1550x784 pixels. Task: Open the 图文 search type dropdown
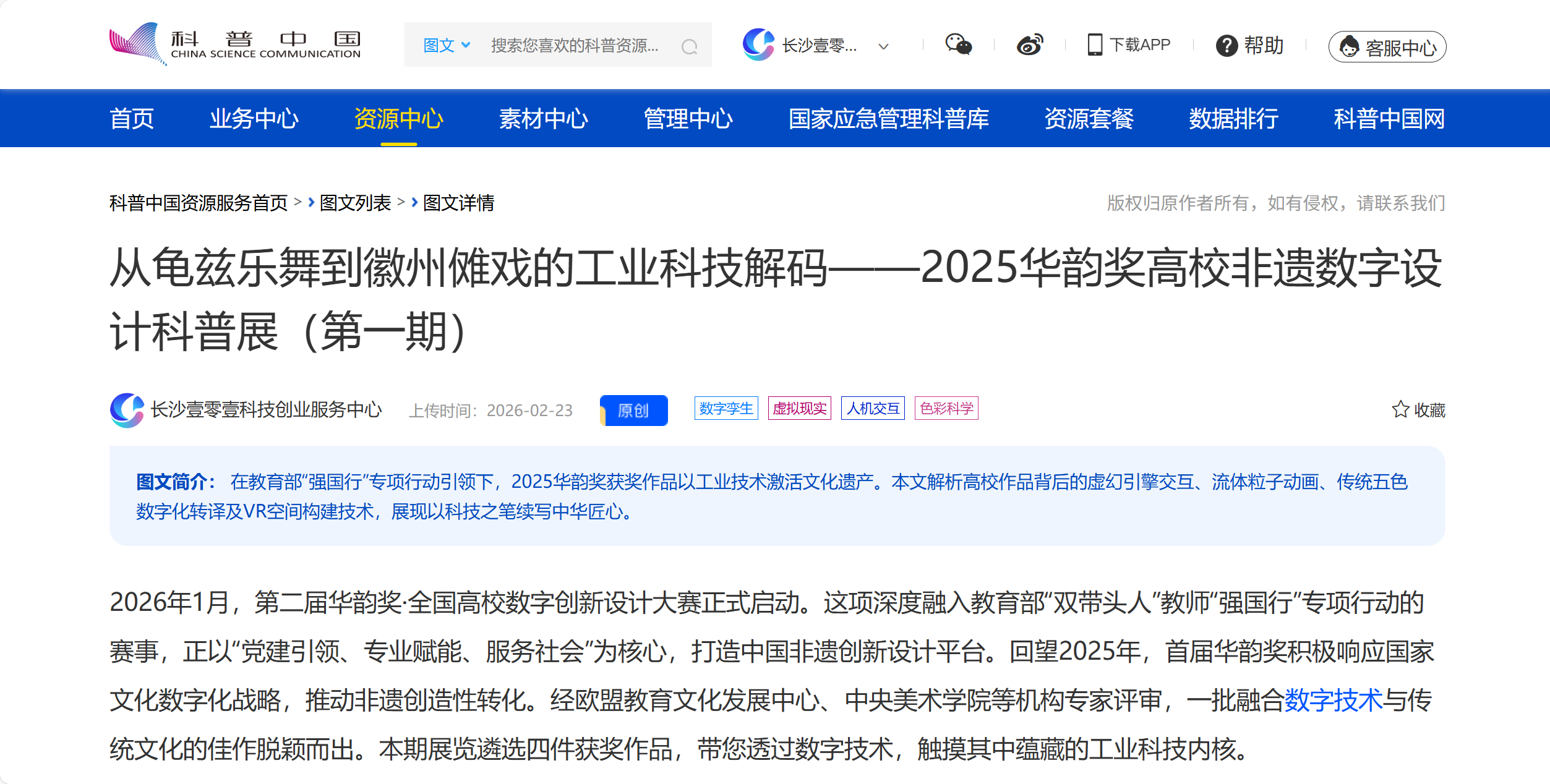[447, 45]
